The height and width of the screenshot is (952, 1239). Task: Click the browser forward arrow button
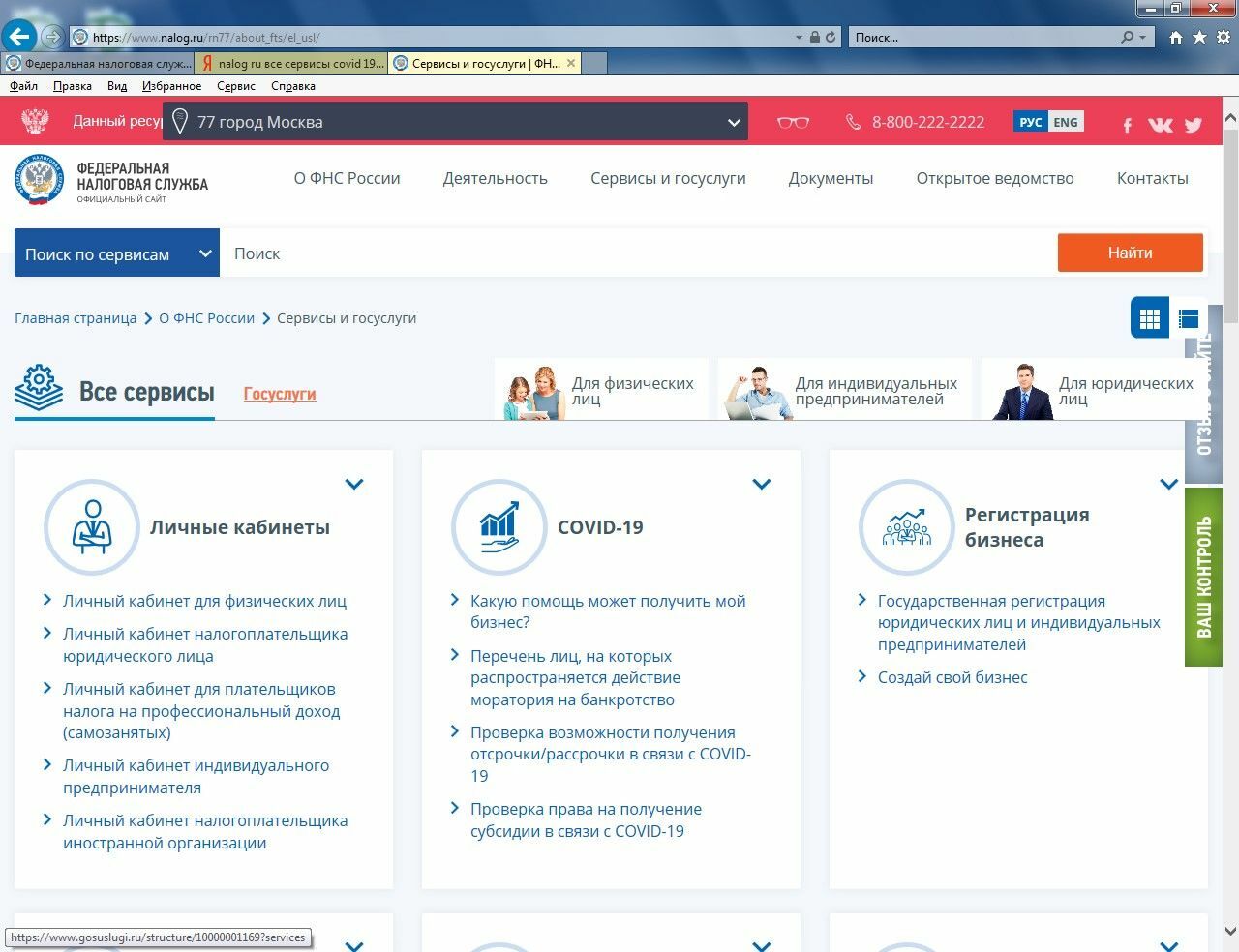52,38
